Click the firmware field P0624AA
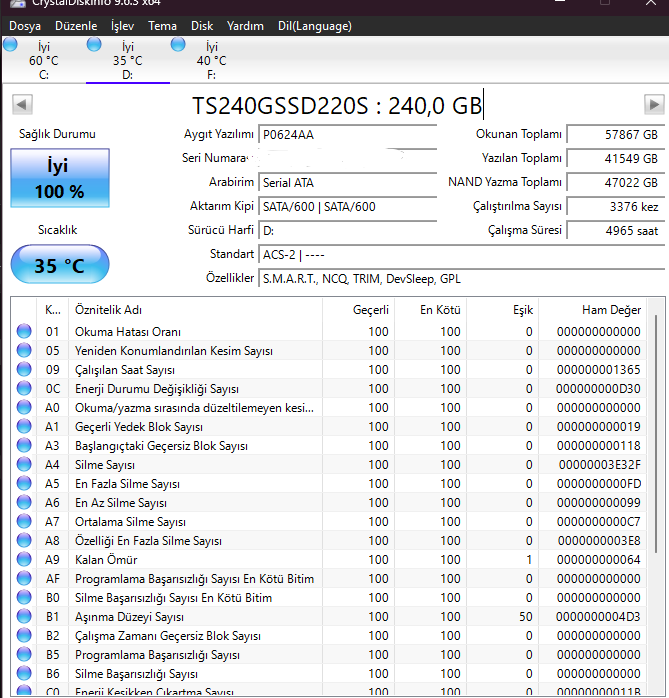The height and width of the screenshot is (698, 669). pos(348,134)
